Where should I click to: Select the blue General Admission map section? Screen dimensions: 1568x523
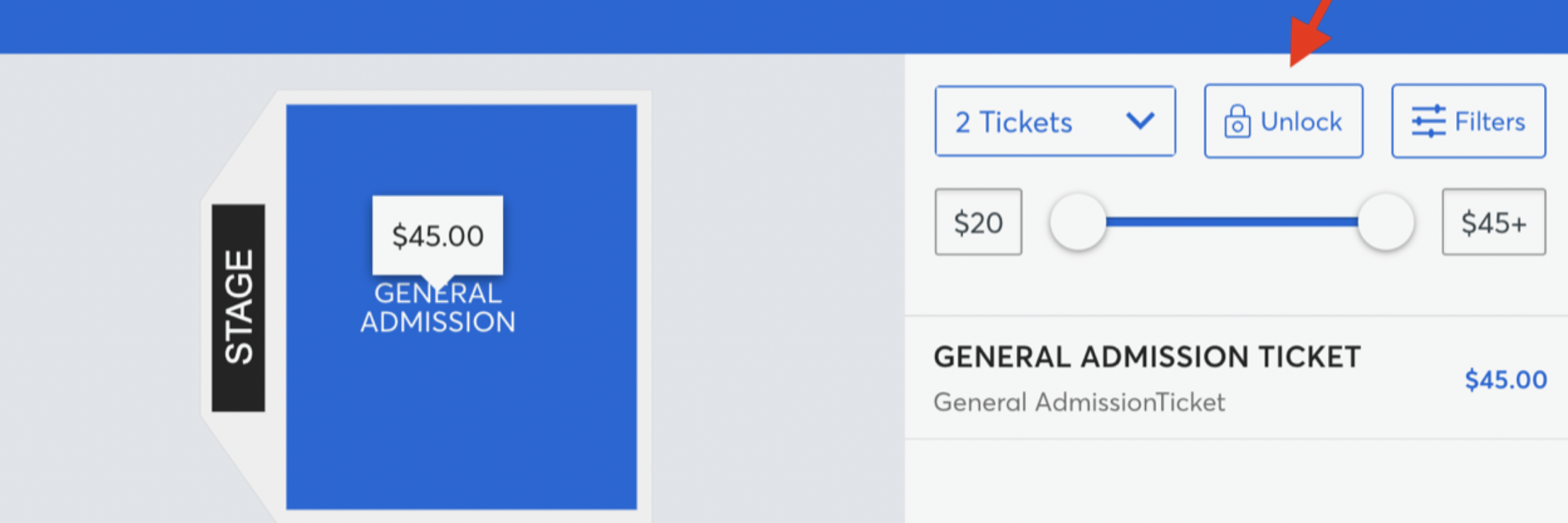460,425
